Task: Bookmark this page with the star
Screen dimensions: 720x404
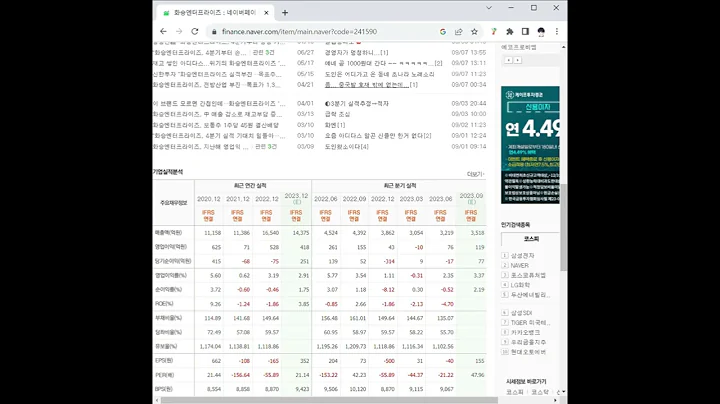Action: [x=474, y=32]
